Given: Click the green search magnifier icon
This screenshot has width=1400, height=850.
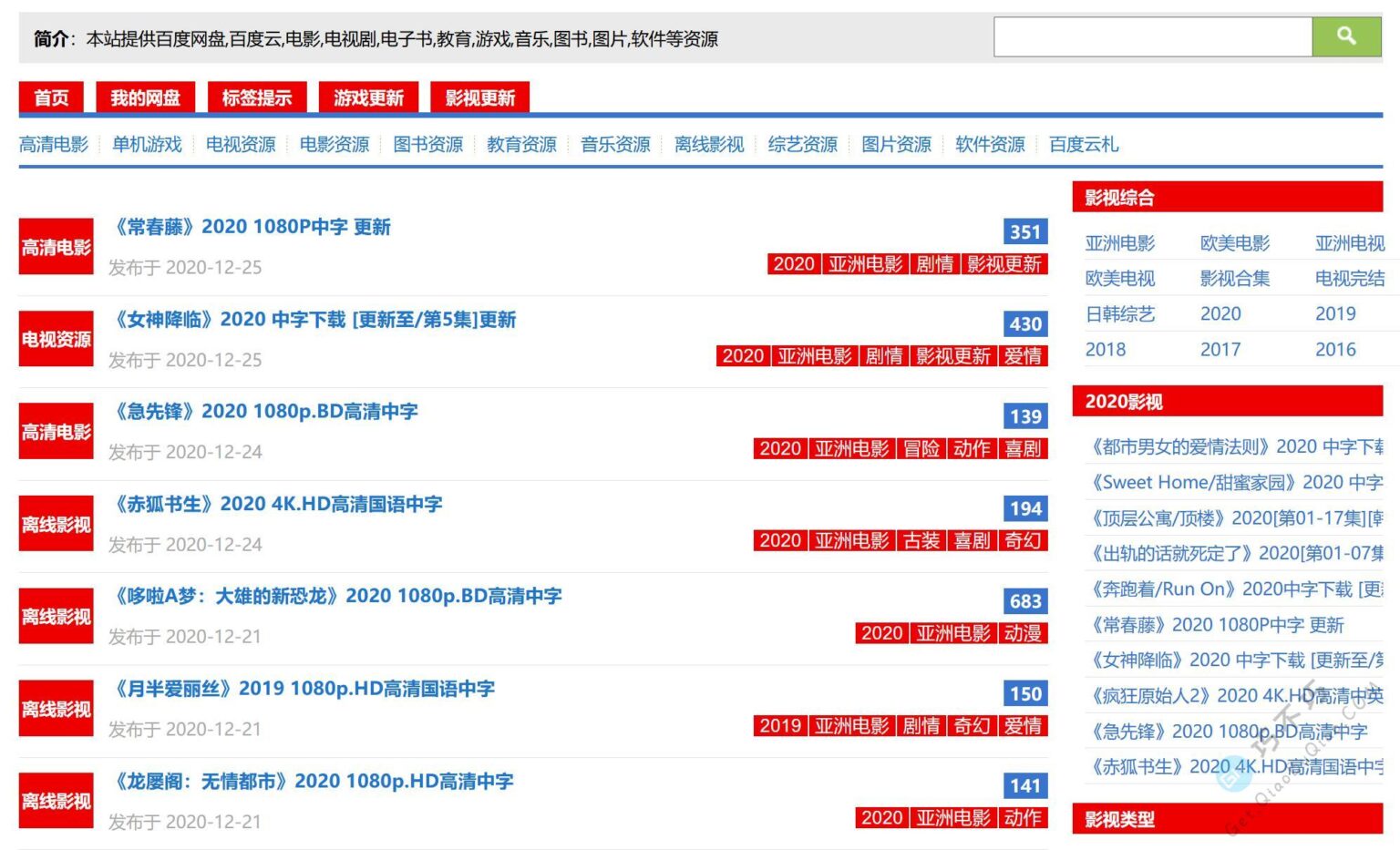Looking at the screenshot, I should coord(1346,36).
